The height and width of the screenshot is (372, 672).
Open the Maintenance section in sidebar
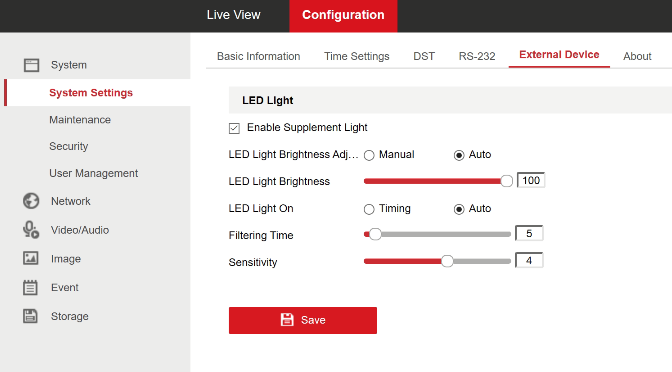[80, 120]
